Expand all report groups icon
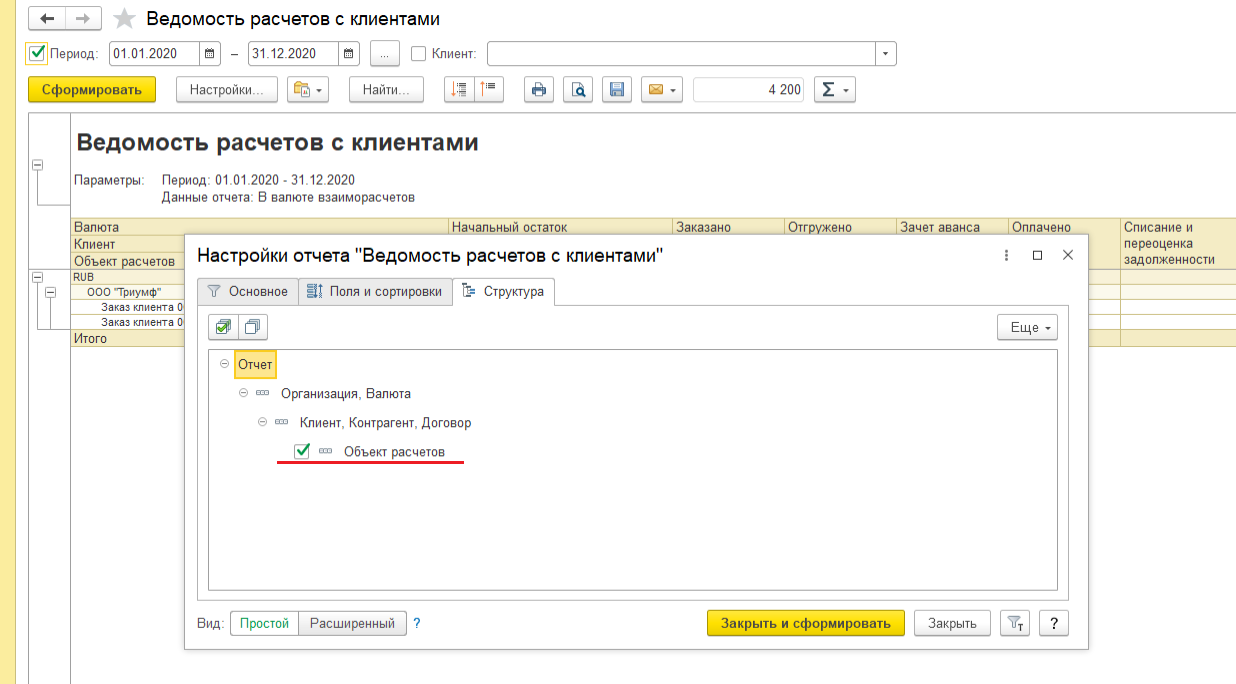 tap(459, 90)
